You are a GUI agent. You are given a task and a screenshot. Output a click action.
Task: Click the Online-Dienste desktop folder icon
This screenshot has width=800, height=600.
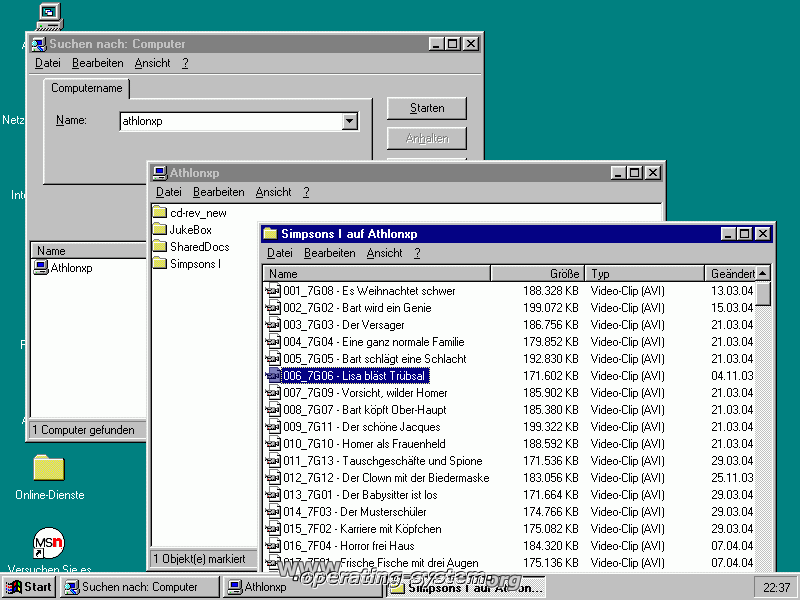coord(48,468)
